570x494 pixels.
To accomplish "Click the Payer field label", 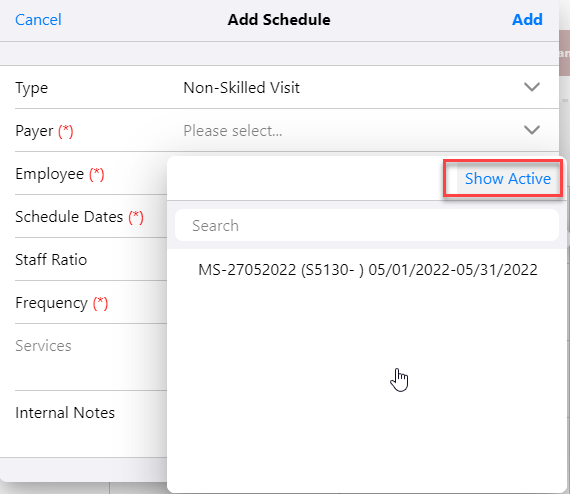I will [x=34, y=131].
